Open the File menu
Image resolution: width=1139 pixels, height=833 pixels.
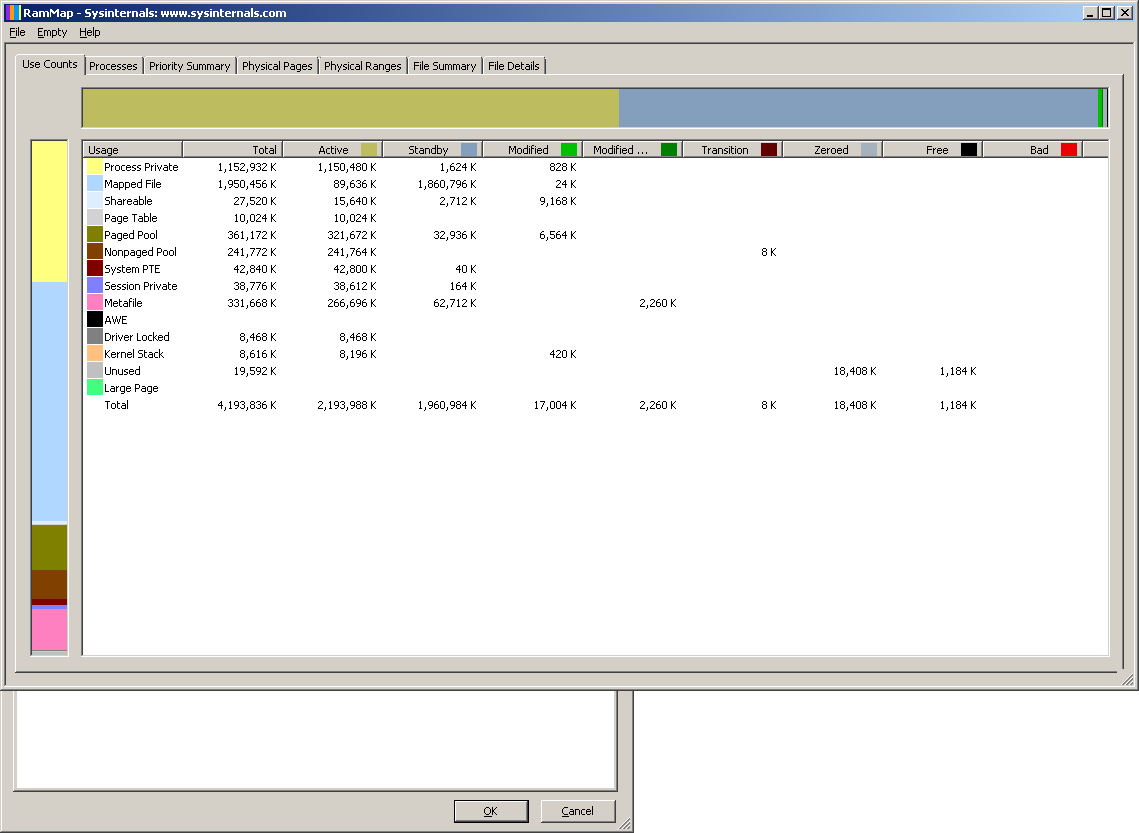coord(17,32)
